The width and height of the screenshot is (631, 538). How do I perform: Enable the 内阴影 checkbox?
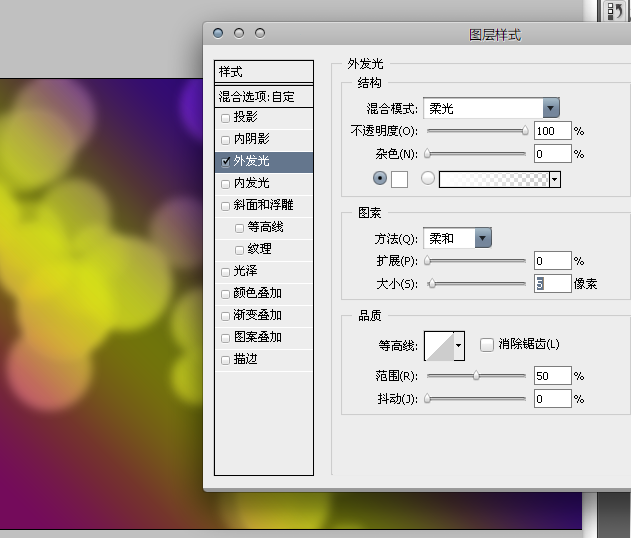pyautogui.click(x=225, y=140)
